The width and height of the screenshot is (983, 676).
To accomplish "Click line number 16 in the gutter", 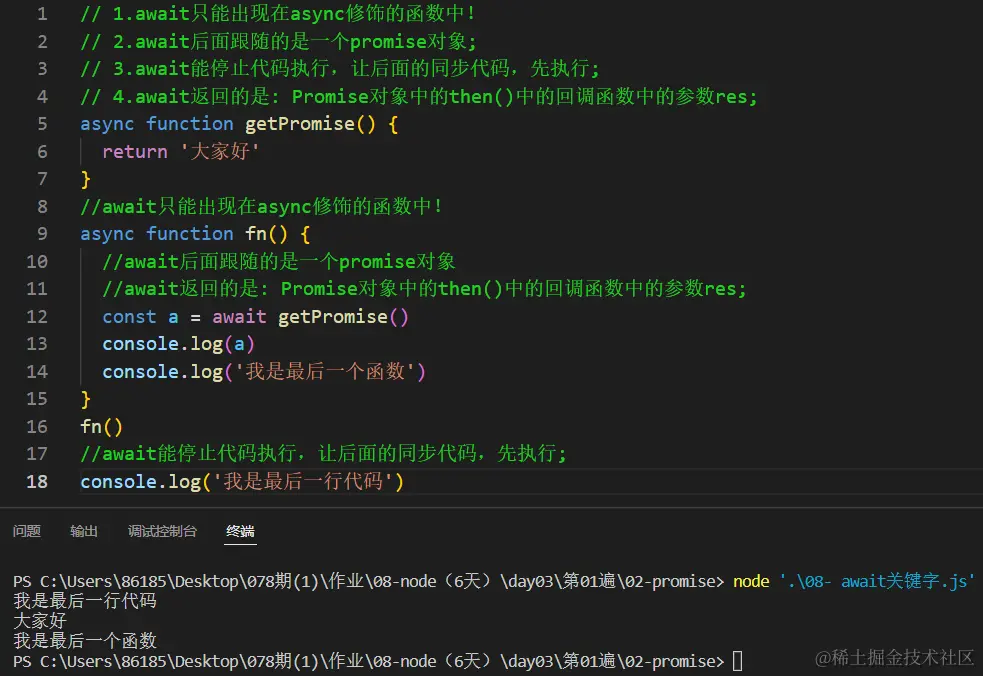I will (x=37, y=427).
